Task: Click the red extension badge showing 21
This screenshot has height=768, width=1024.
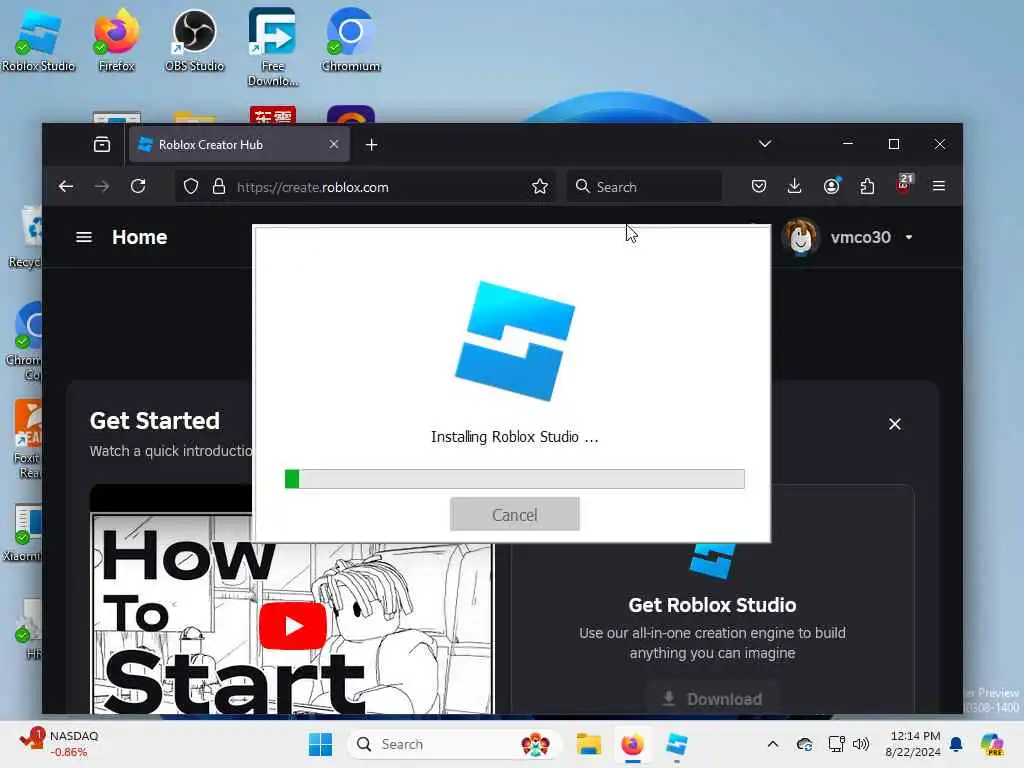Action: [x=904, y=184]
